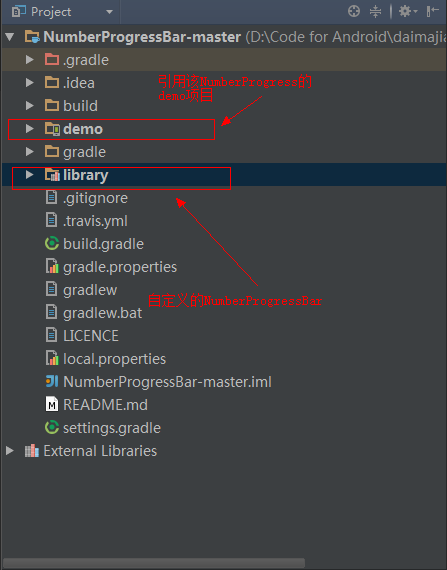Expand the External Libraries node
The height and width of the screenshot is (570, 447).
tap(9, 451)
